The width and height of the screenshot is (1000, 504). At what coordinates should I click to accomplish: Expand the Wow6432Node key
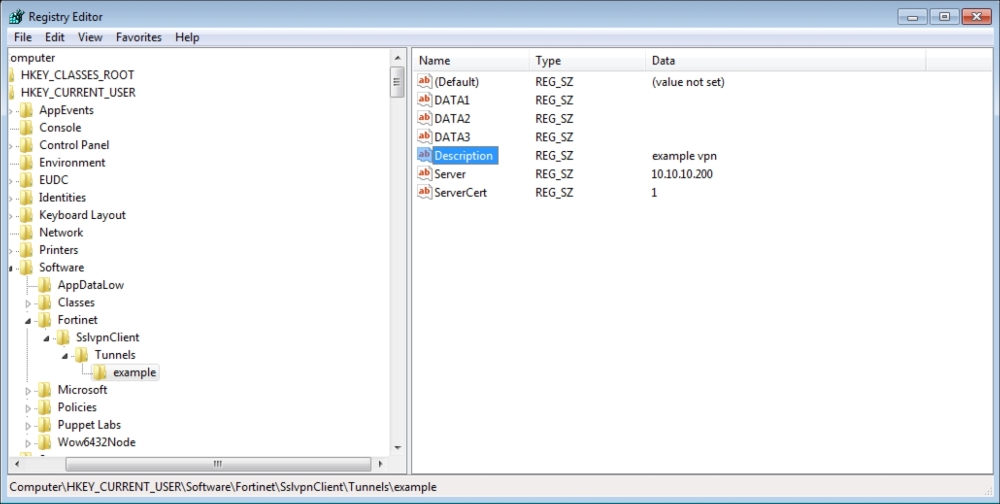click(x=29, y=442)
